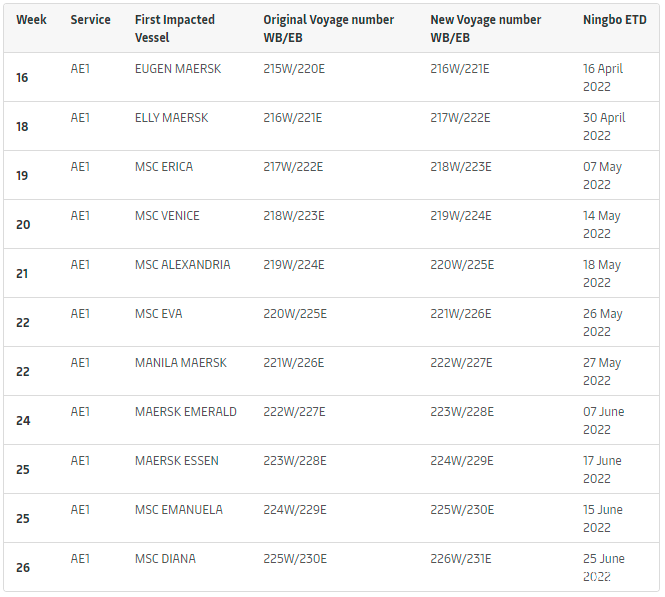Click original voyage 215W/220E cell
This screenshot has width=665, height=597.
click(x=293, y=69)
